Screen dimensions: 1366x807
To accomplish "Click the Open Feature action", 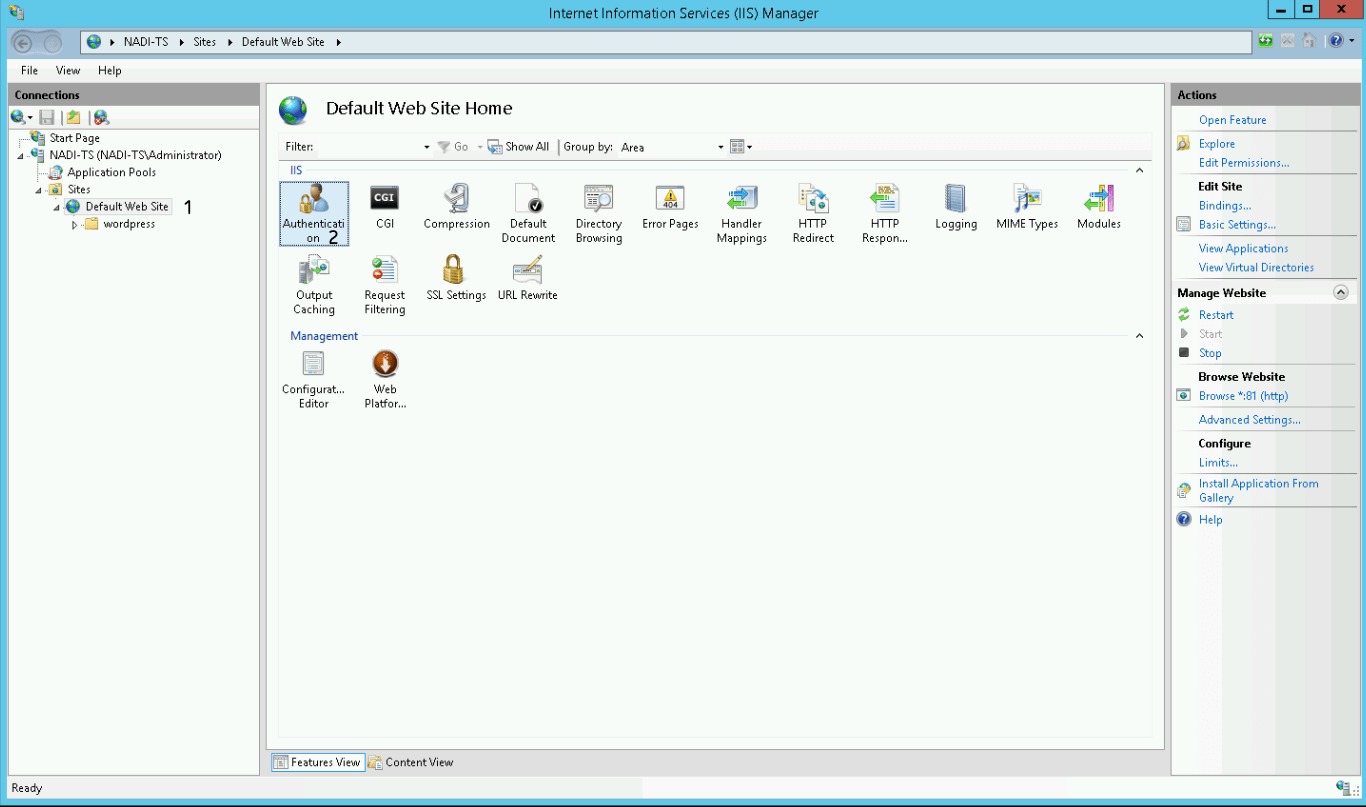I will [x=1233, y=120].
